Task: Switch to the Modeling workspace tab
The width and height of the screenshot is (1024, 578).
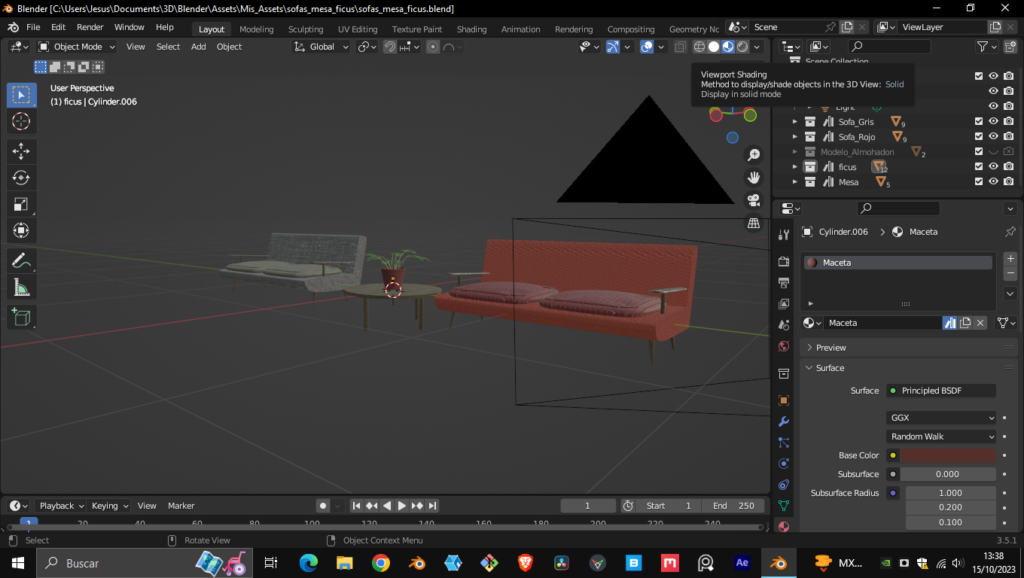Action: [256, 29]
